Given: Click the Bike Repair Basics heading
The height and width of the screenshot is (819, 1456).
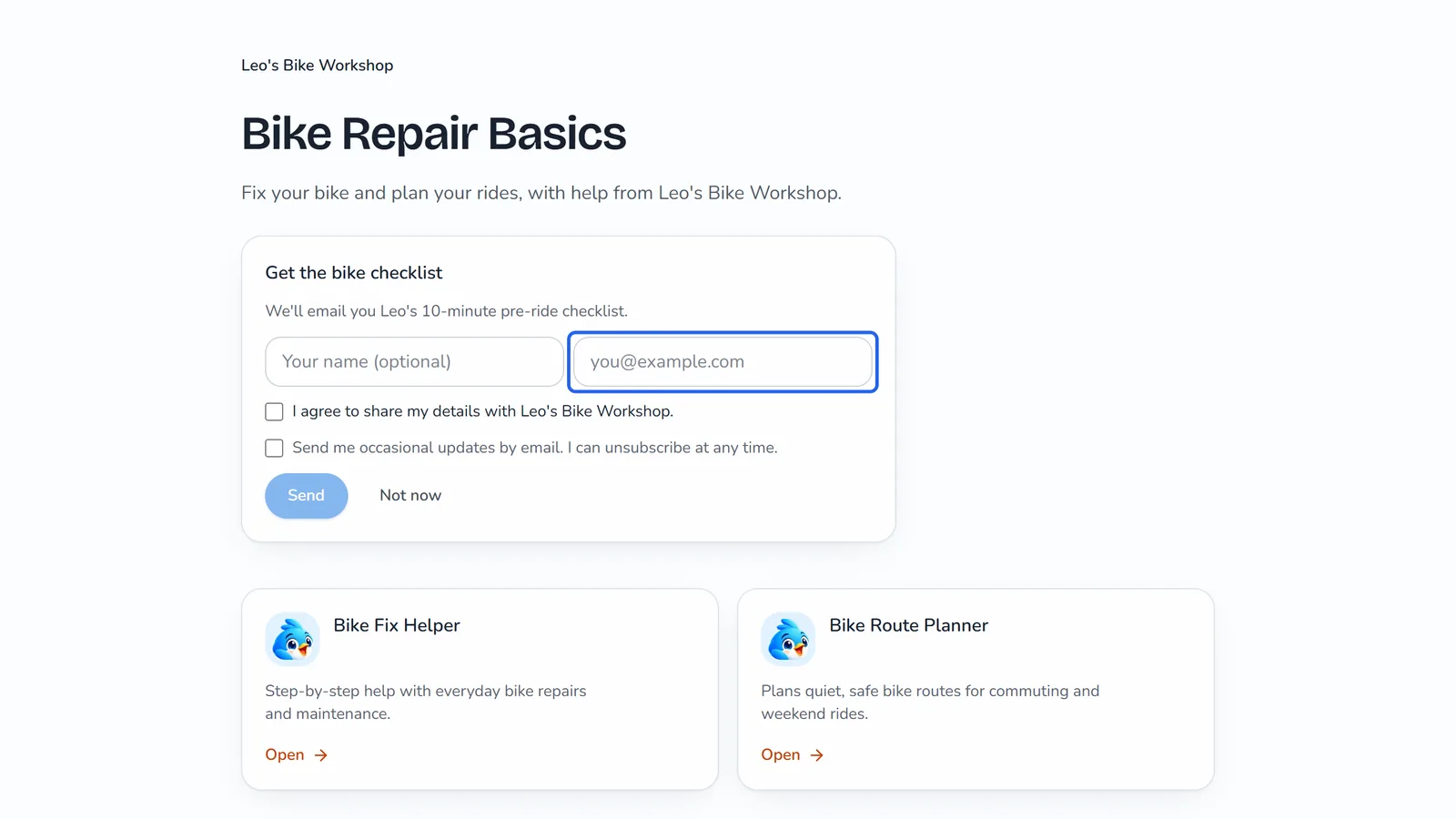Looking at the screenshot, I should [434, 134].
